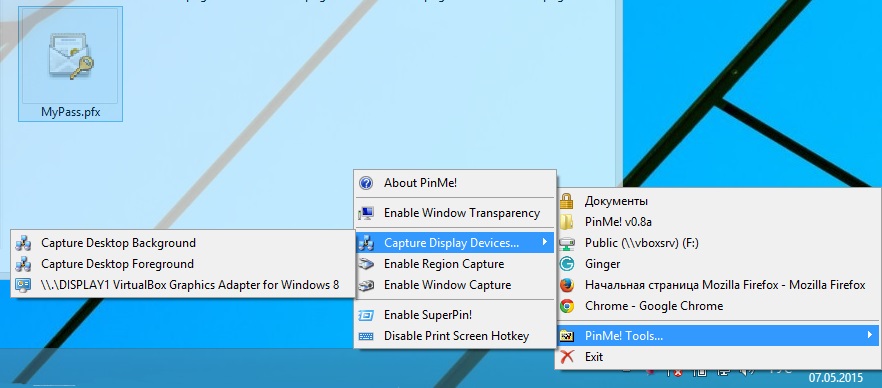882x388 pixels.
Task: Click the scanner icon beside Enable Region Capture
Action: point(366,264)
